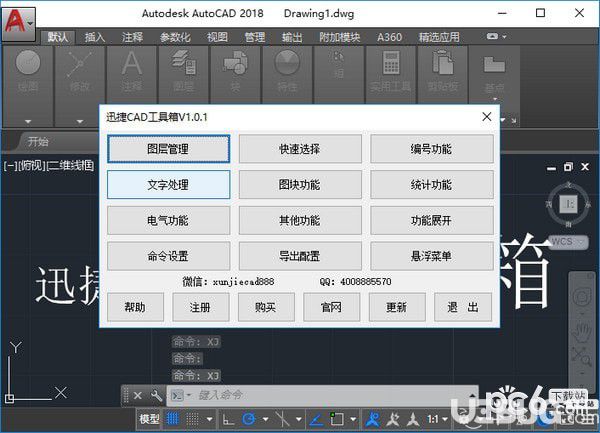Viewport: 600px width, 433px height.
Task: Open the 绘图 draw panel icon
Action: [28, 63]
